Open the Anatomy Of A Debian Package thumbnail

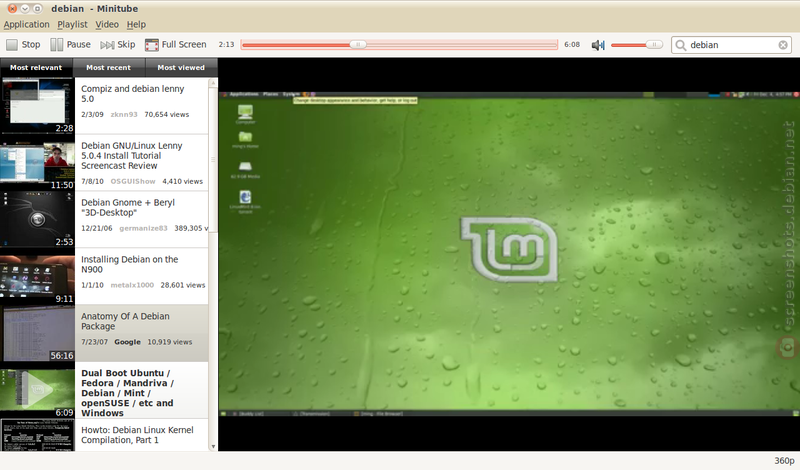(37, 333)
